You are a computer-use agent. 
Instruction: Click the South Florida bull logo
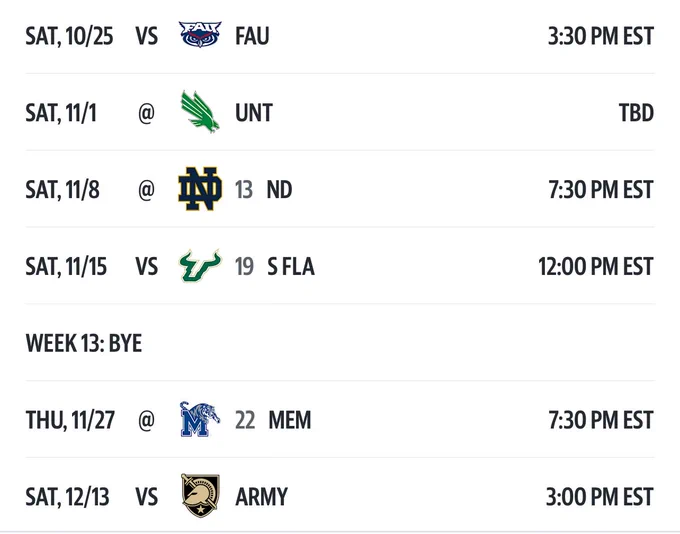coord(200,265)
